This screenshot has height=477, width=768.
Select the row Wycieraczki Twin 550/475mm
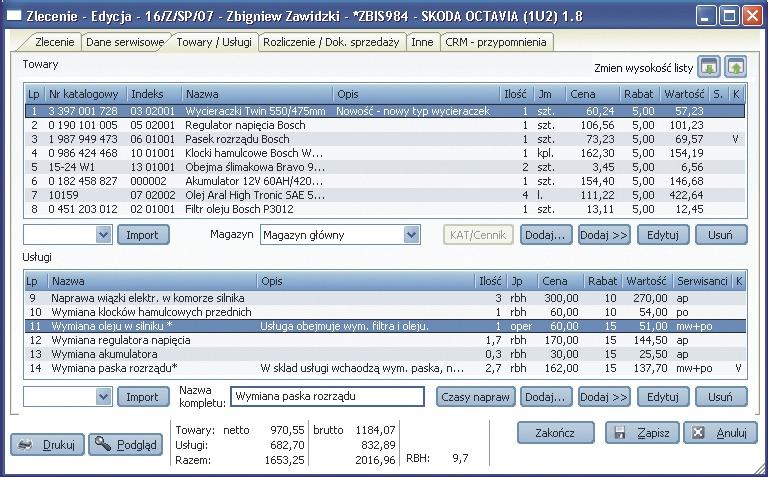coord(385,111)
